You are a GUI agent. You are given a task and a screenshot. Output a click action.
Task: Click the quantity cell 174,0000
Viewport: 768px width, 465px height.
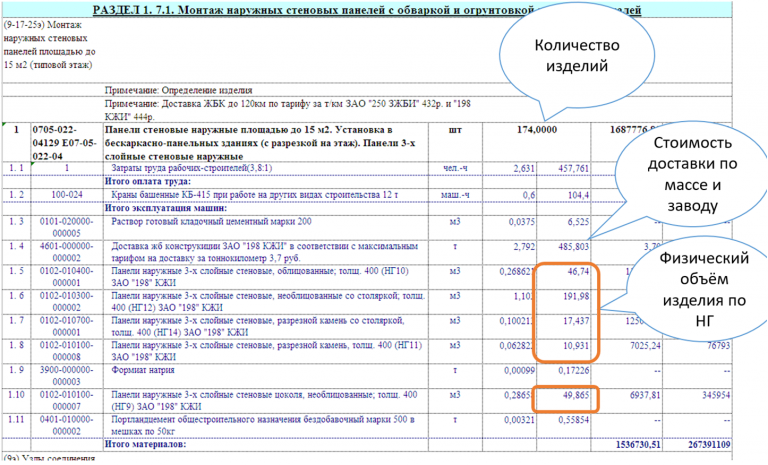coord(537,130)
